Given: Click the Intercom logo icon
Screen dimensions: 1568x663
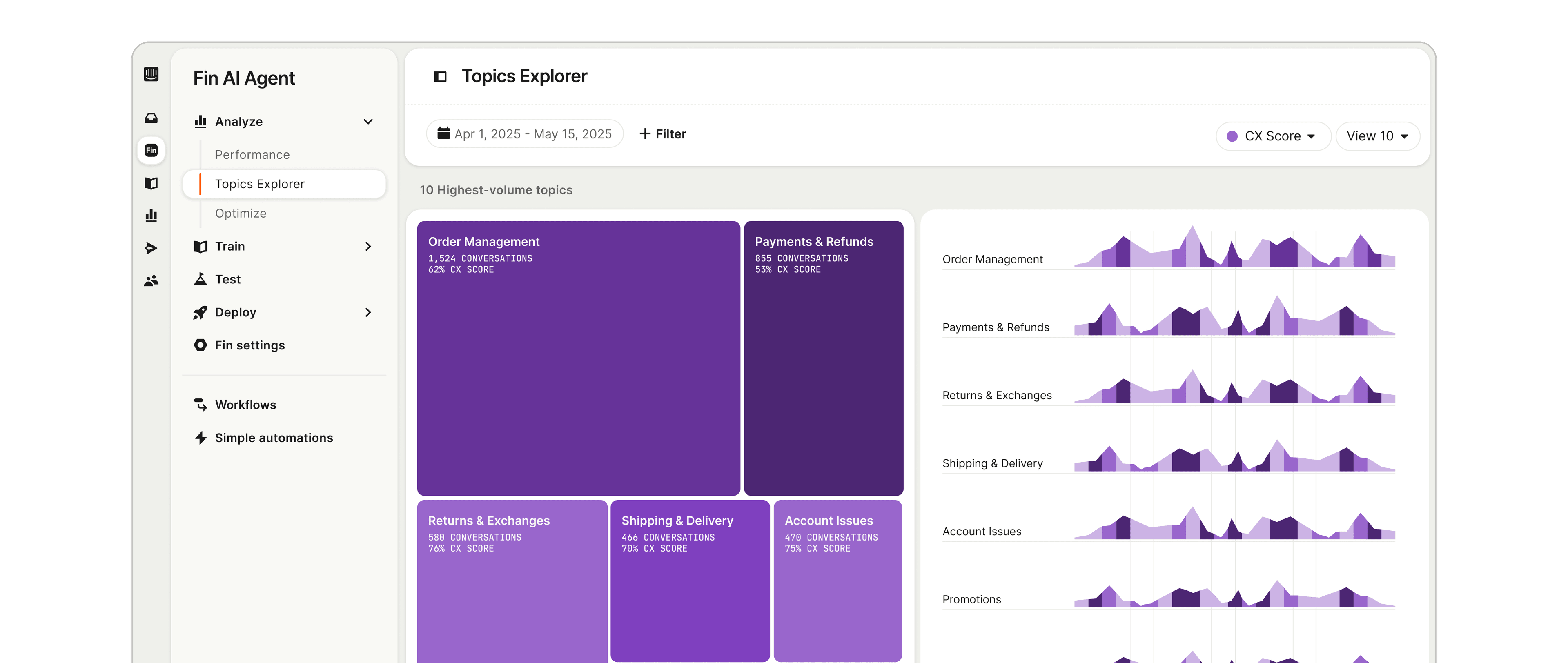Looking at the screenshot, I should (151, 74).
